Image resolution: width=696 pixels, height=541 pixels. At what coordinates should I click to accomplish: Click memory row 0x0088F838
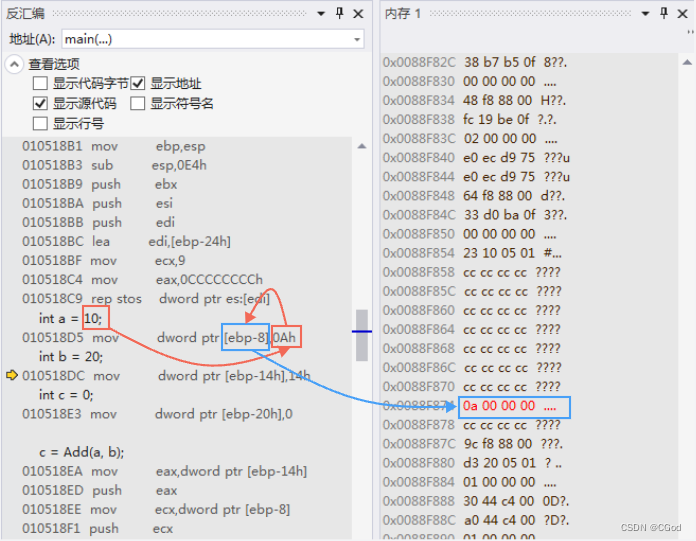pyautogui.click(x=470, y=119)
